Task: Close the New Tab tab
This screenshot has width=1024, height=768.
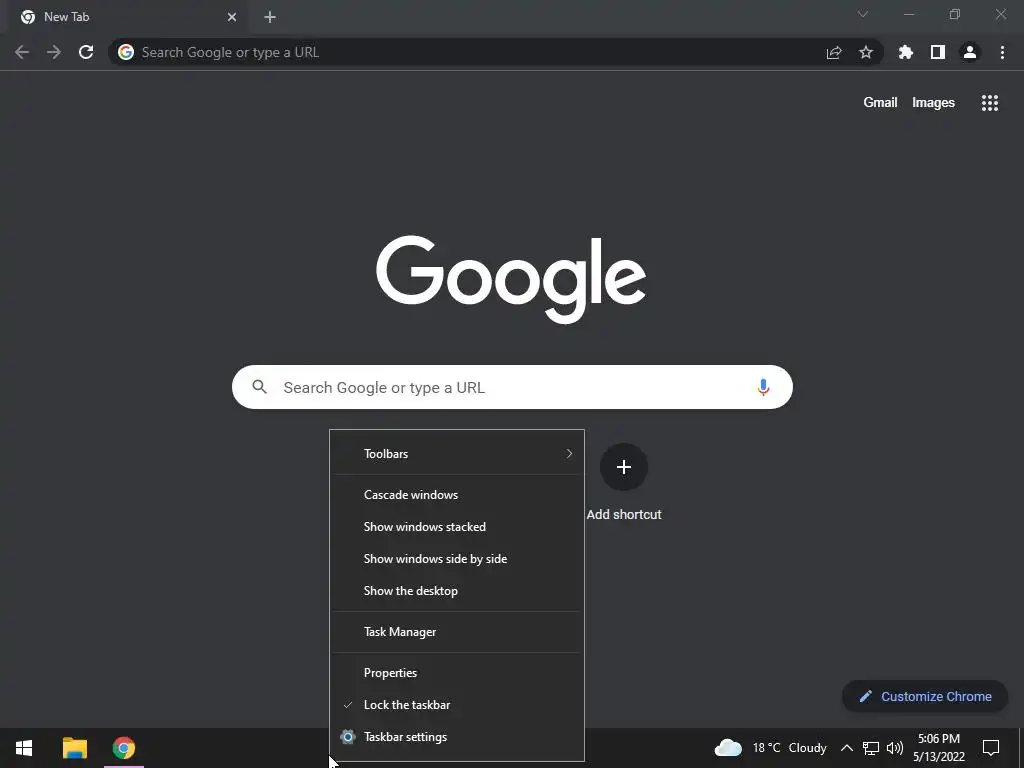Action: pyautogui.click(x=232, y=17)
